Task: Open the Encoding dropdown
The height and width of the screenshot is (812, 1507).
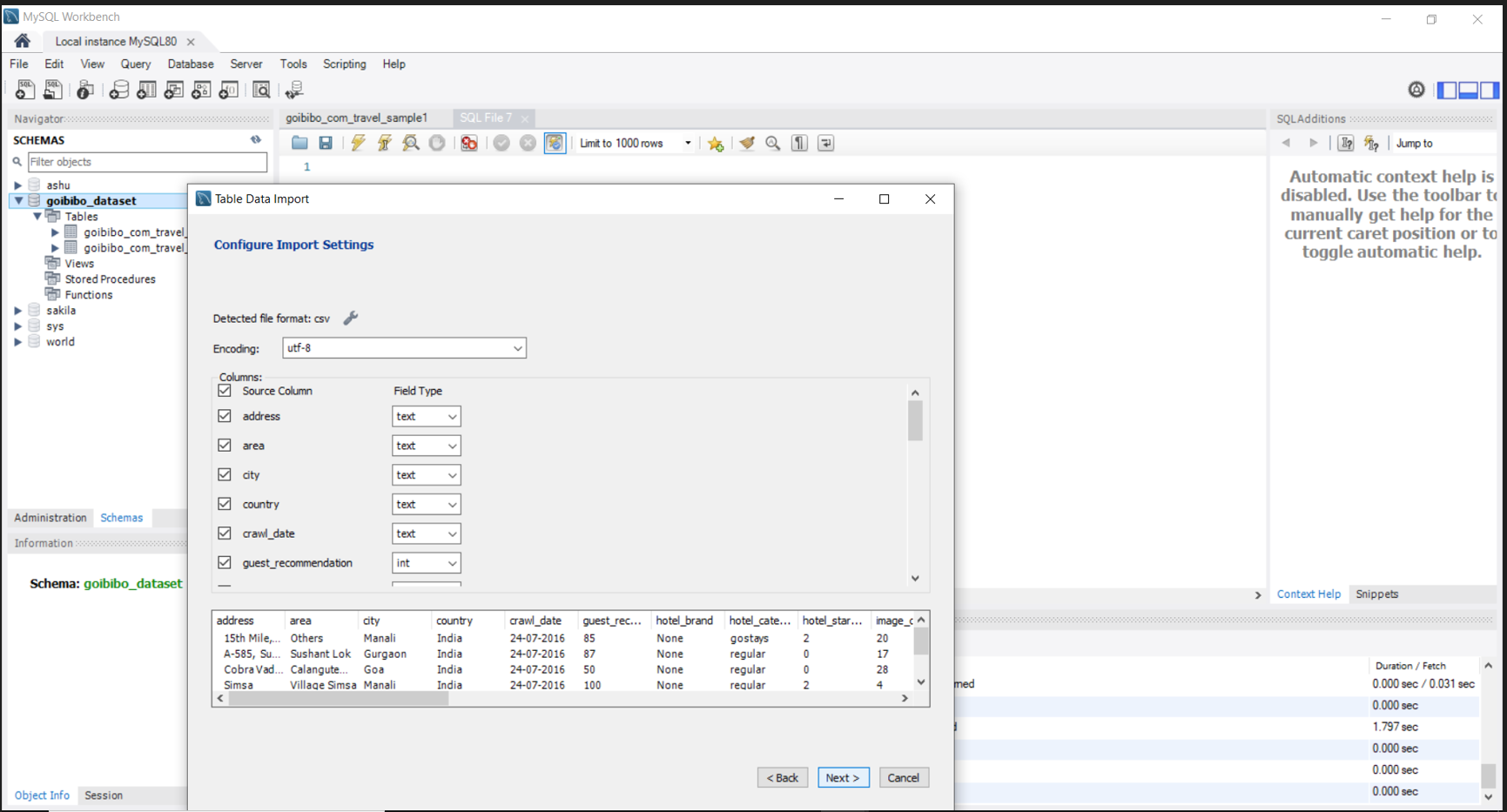Action: (x=515, y=347)
